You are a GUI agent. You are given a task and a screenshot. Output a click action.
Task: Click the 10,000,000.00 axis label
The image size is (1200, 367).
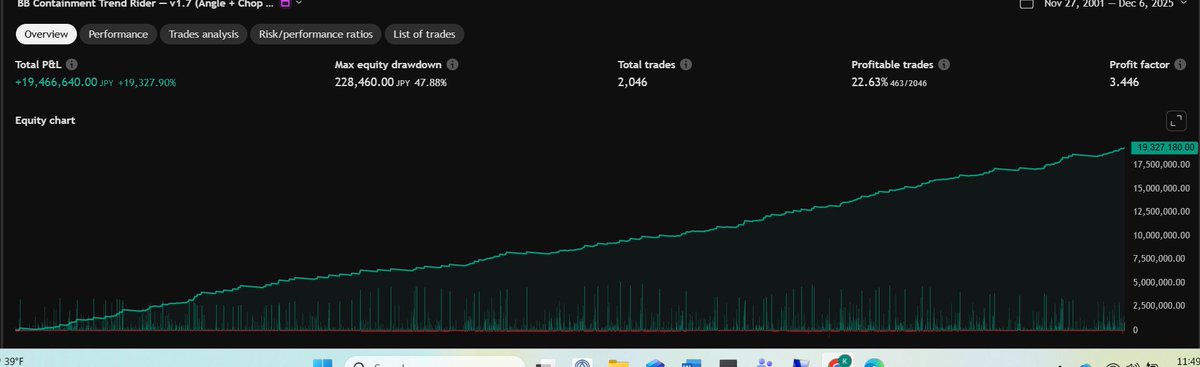(x=1162, y=236)
